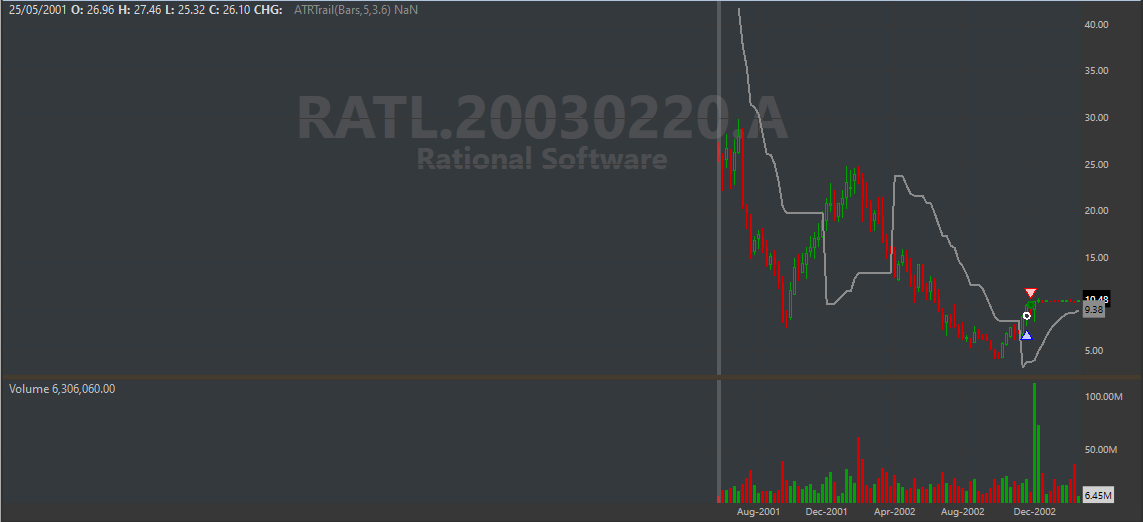Click the vertical crosshair cursor line in price pane
1143x522 pixels.
coord(719,188)
